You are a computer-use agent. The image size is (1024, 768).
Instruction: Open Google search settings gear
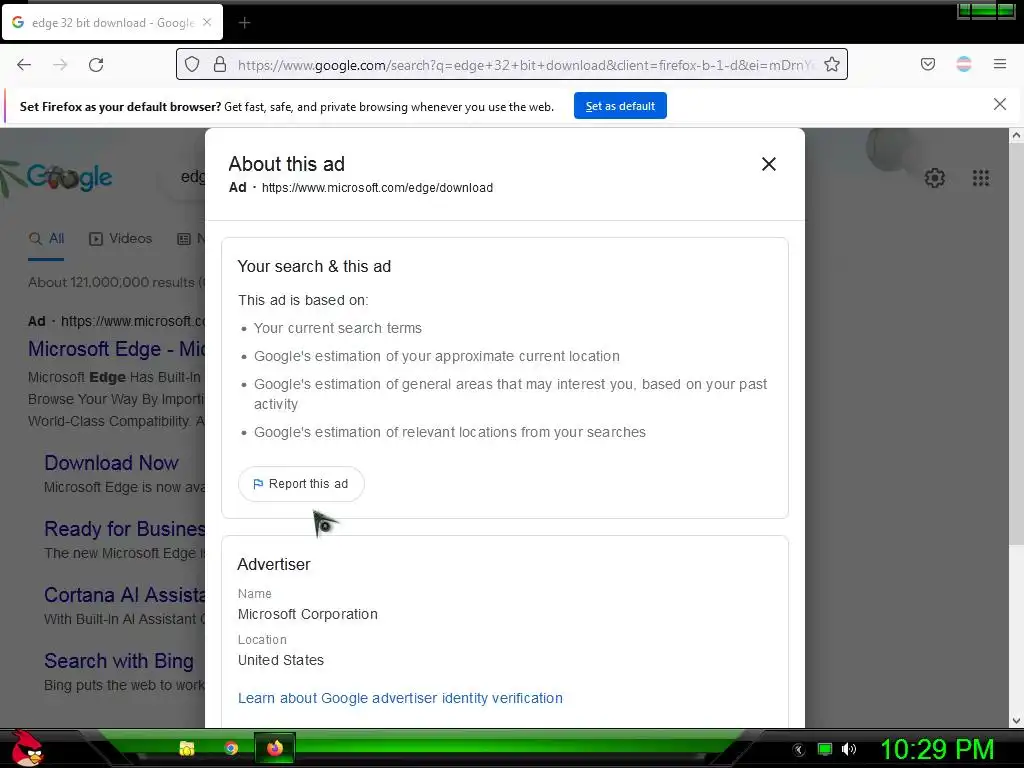[935, 178]
